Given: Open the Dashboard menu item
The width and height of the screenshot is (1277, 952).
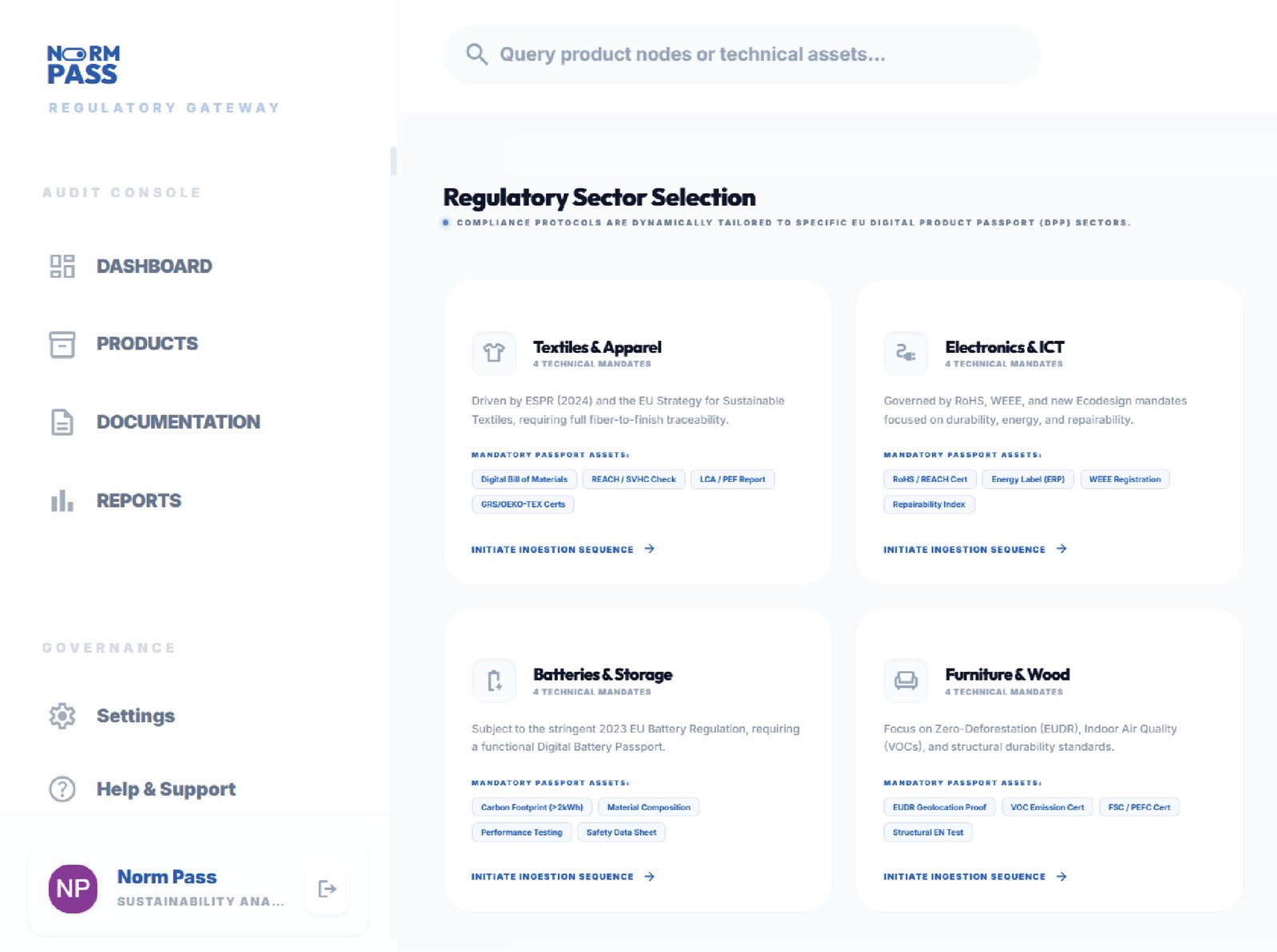Looking at the screenshot, I should pos(154,267).
